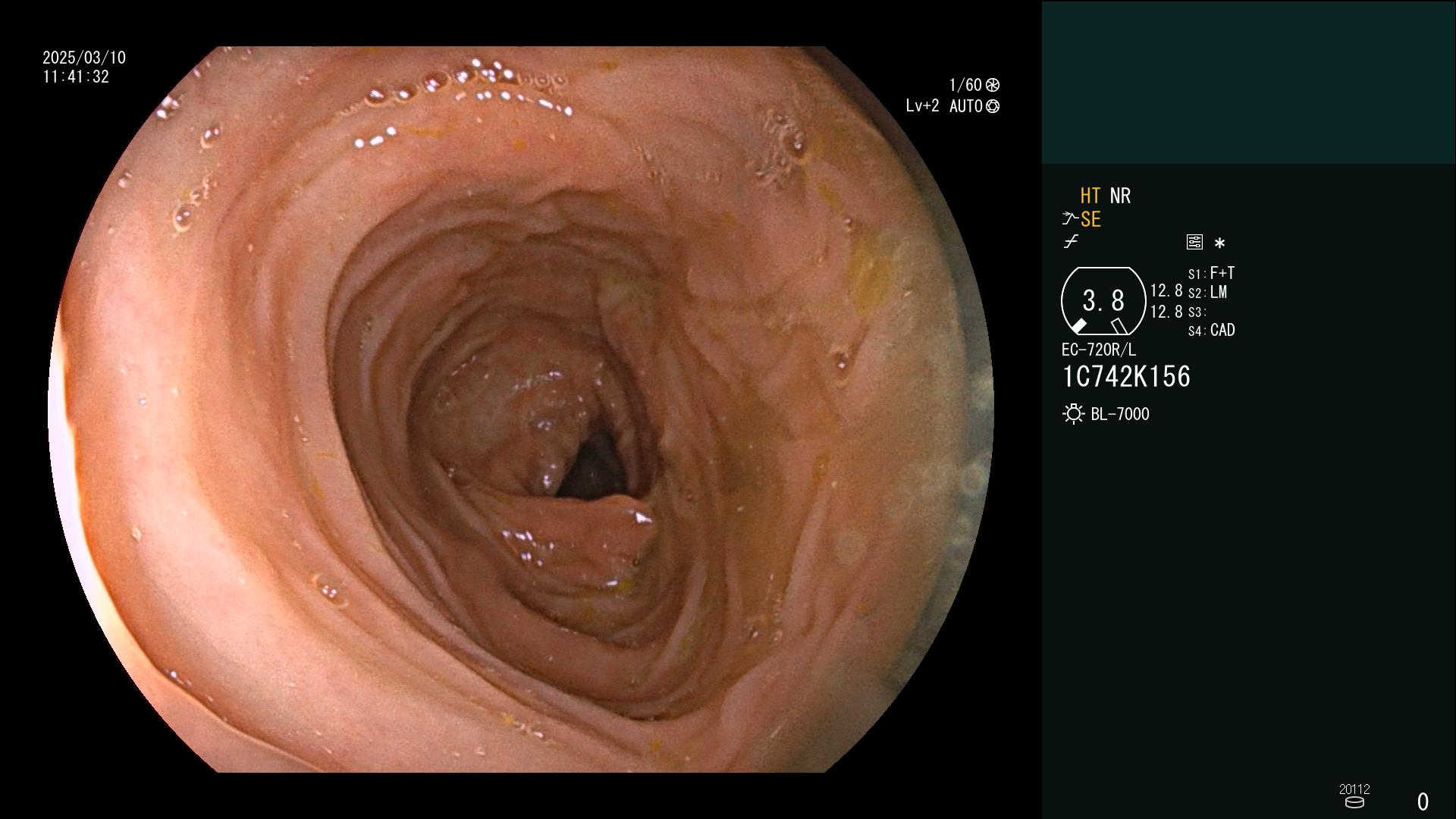Click the structure emphasis curve icon beside SE
This screenshot has width=1456, height=819.
coord(1069,219)
